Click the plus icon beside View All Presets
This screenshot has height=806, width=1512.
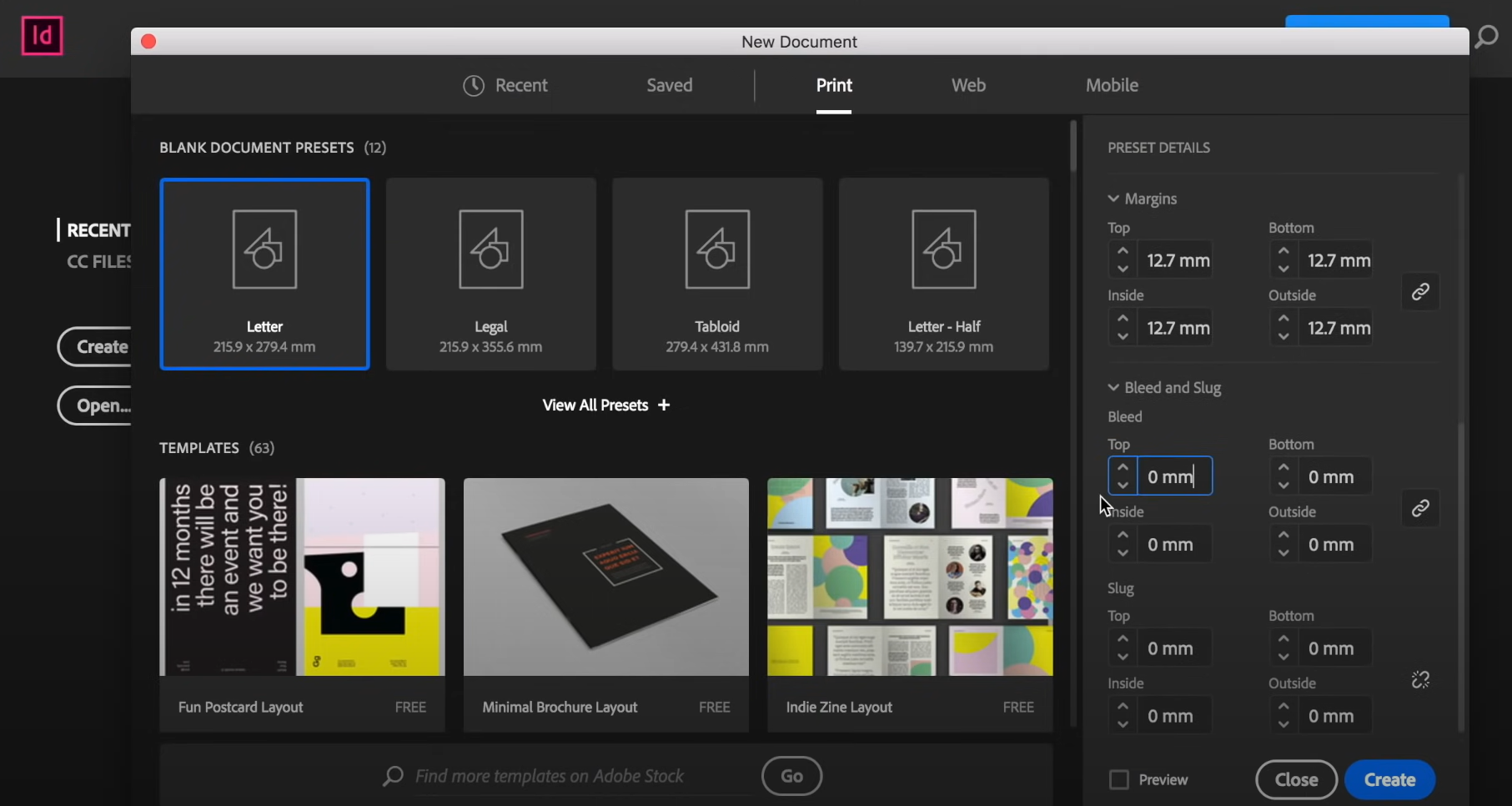[664, 406]
